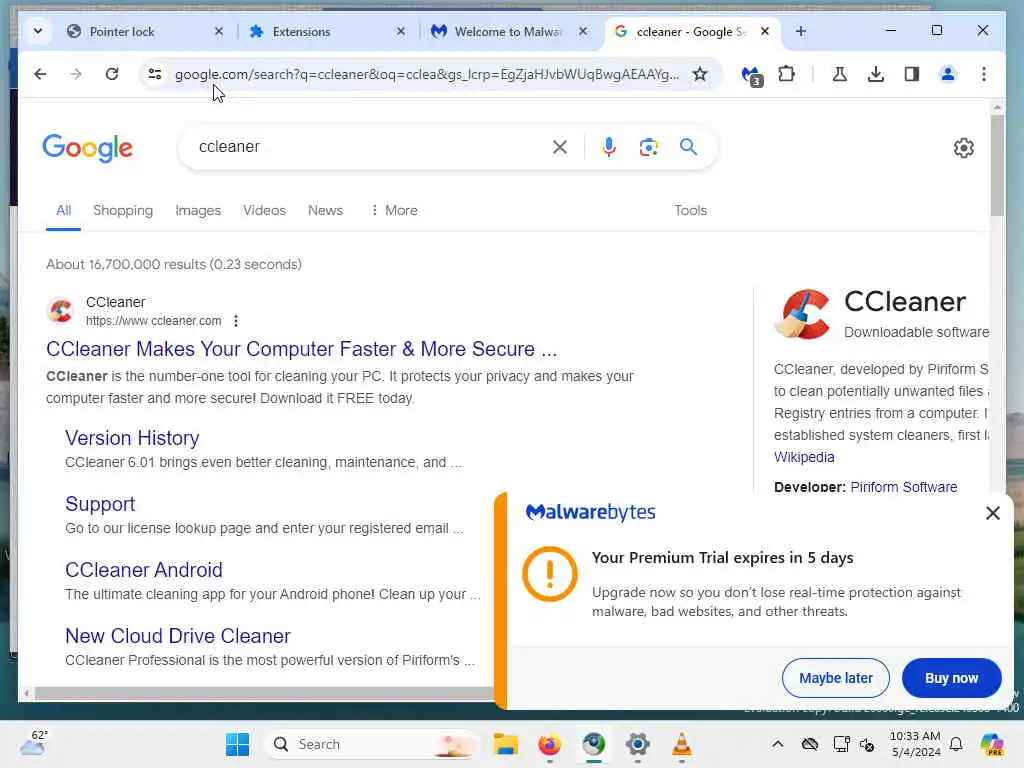The image size is (1024, 768).
Task: Switch to News results
Action: point(325,210)
